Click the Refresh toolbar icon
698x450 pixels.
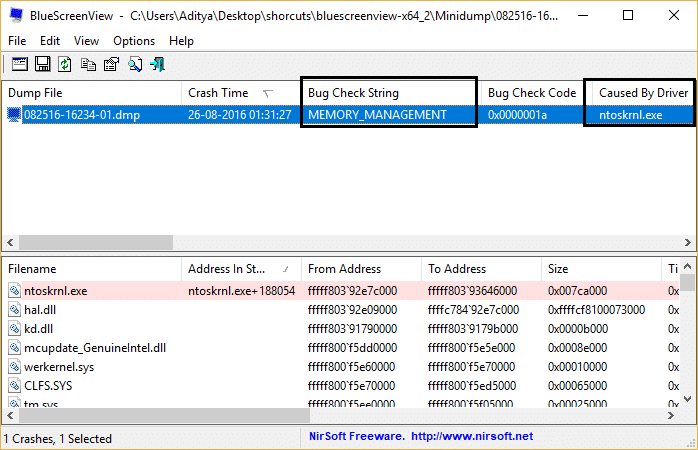(65, 64)
